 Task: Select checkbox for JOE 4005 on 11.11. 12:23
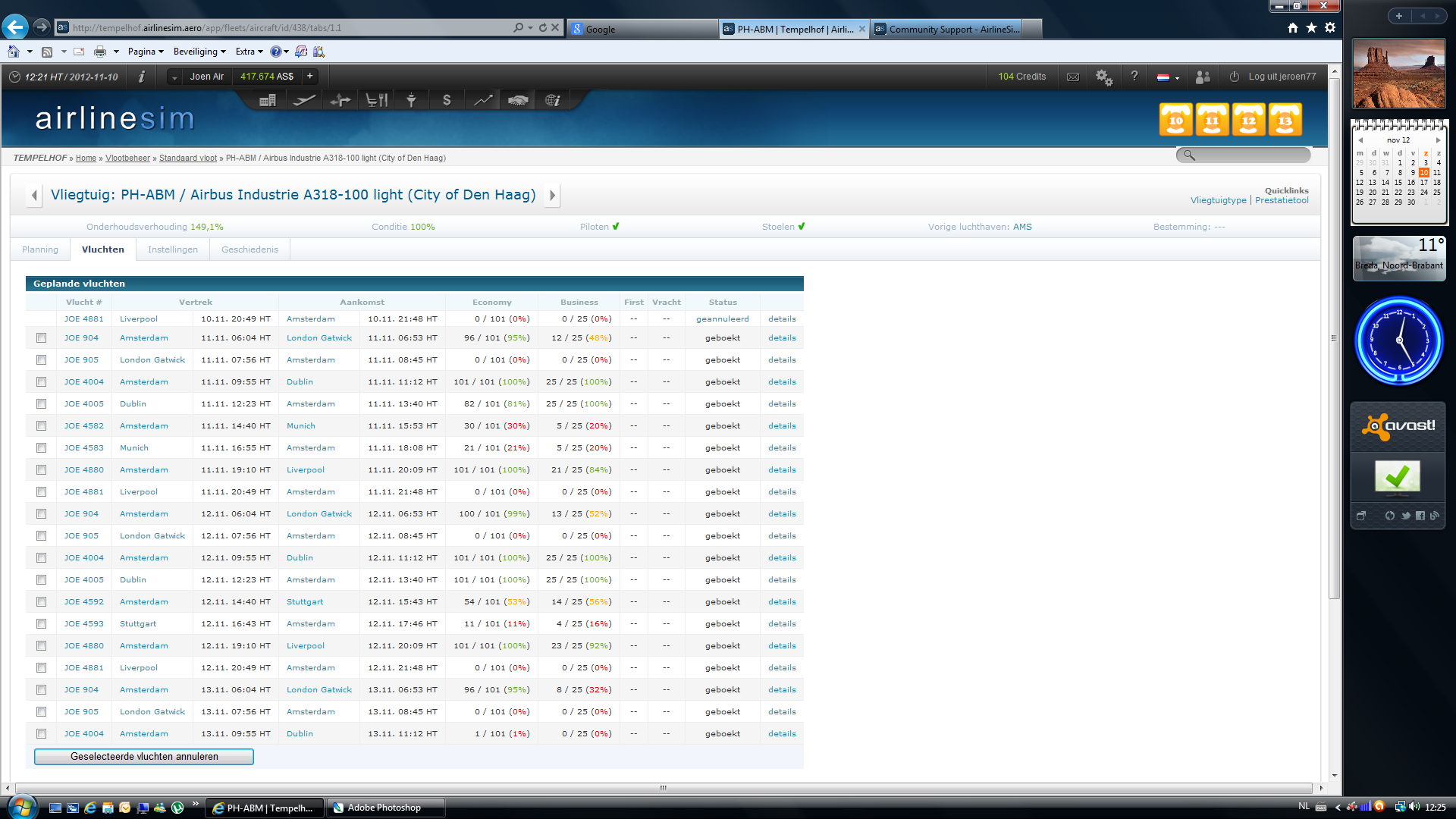pos(41,404)
